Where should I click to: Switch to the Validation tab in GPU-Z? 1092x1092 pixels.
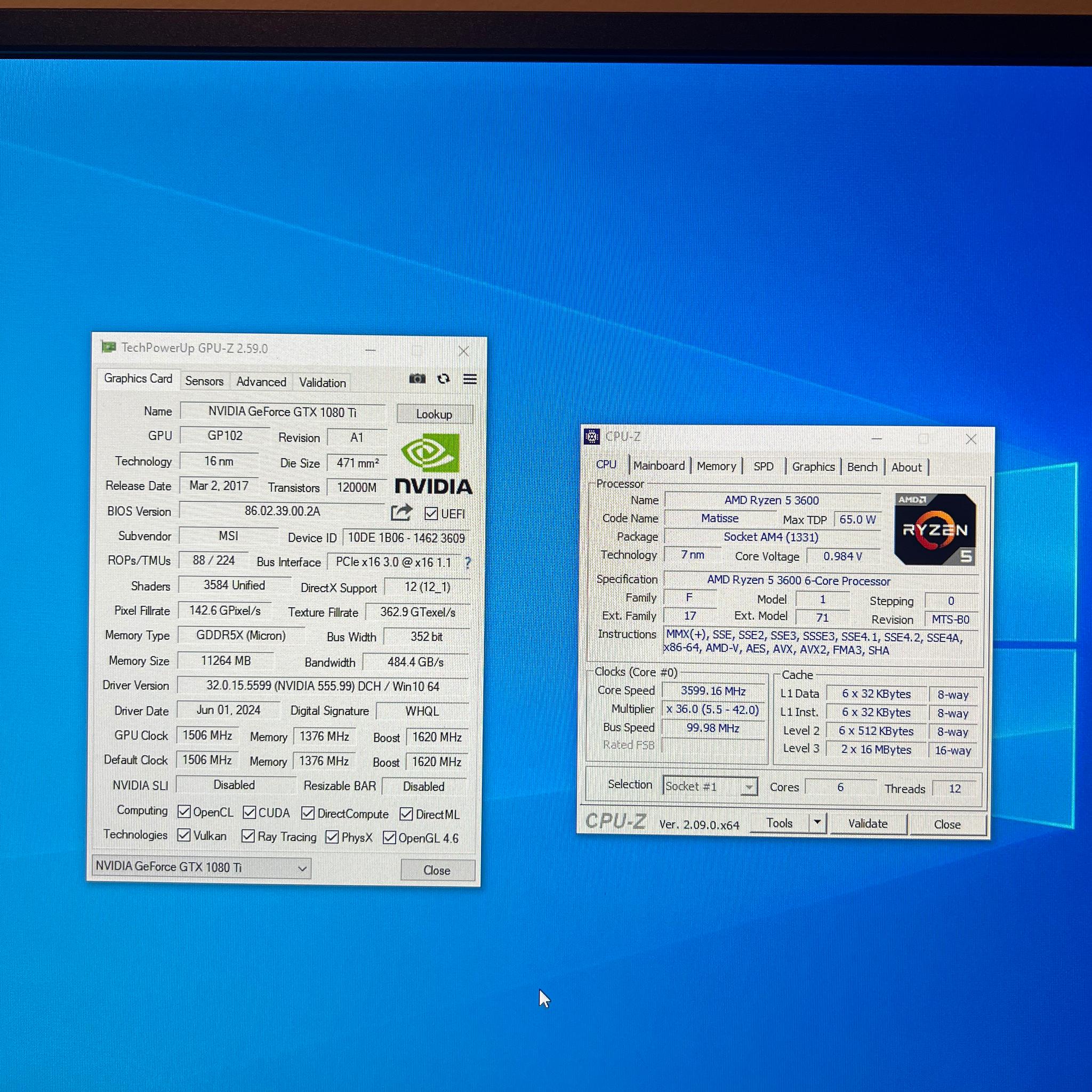pos(323,383)
